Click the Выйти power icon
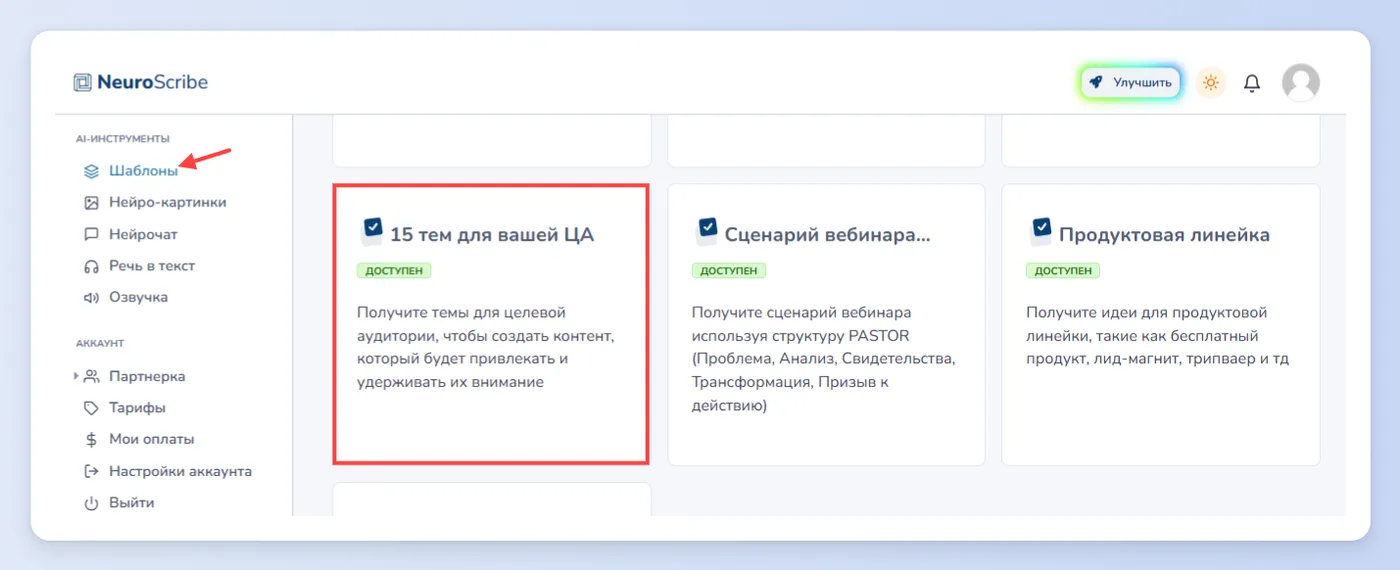1400x570 pixels. 91,503
